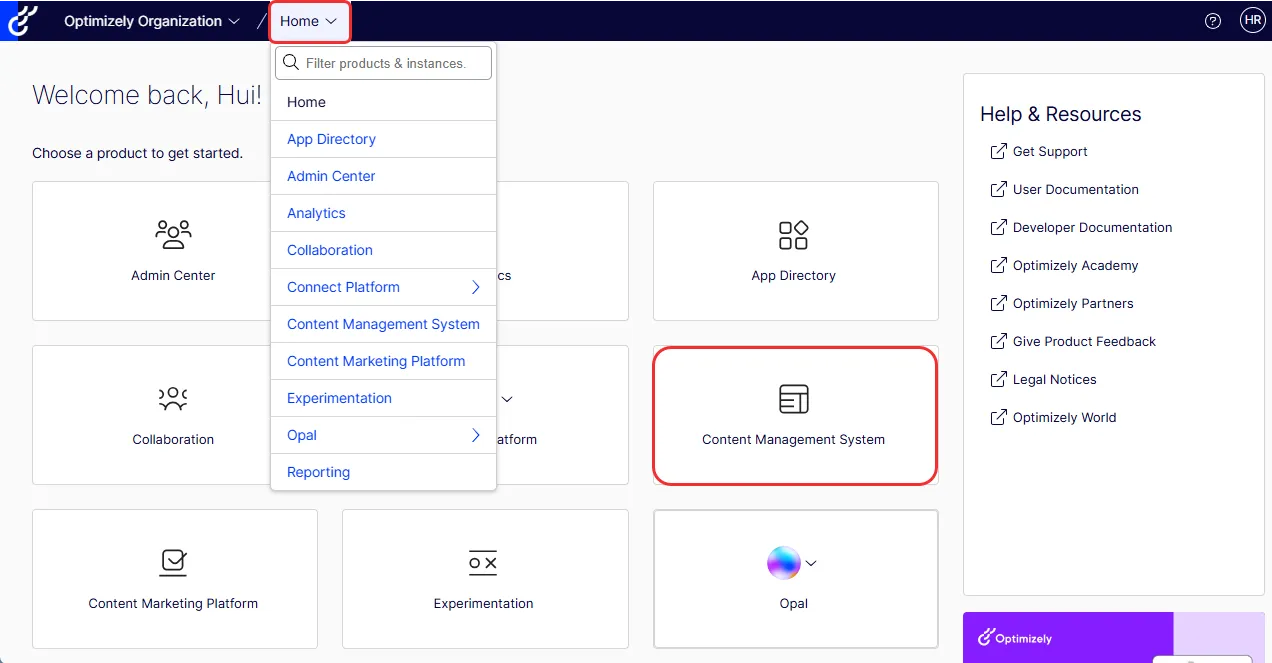Expand the Opal submenu arrow in the menu
The image size is (1272, 663).
[476, 435]
